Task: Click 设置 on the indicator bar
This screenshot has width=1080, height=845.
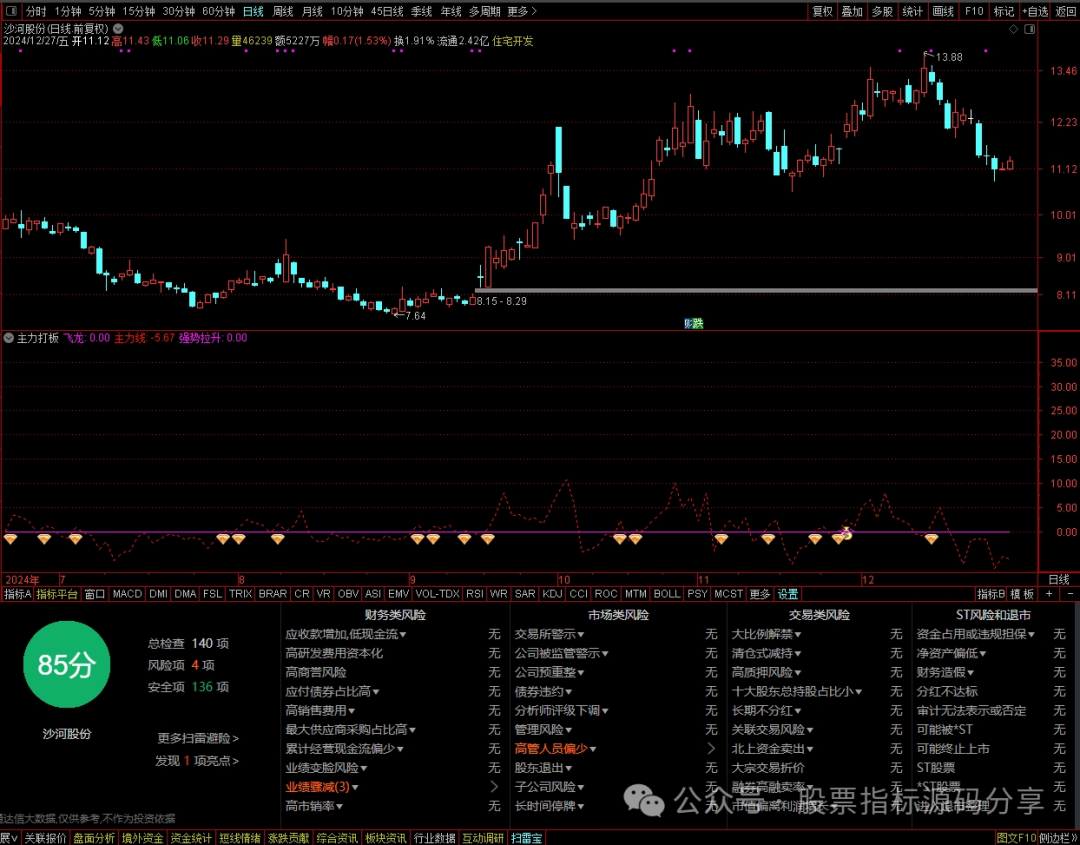Action: (787, 594)
